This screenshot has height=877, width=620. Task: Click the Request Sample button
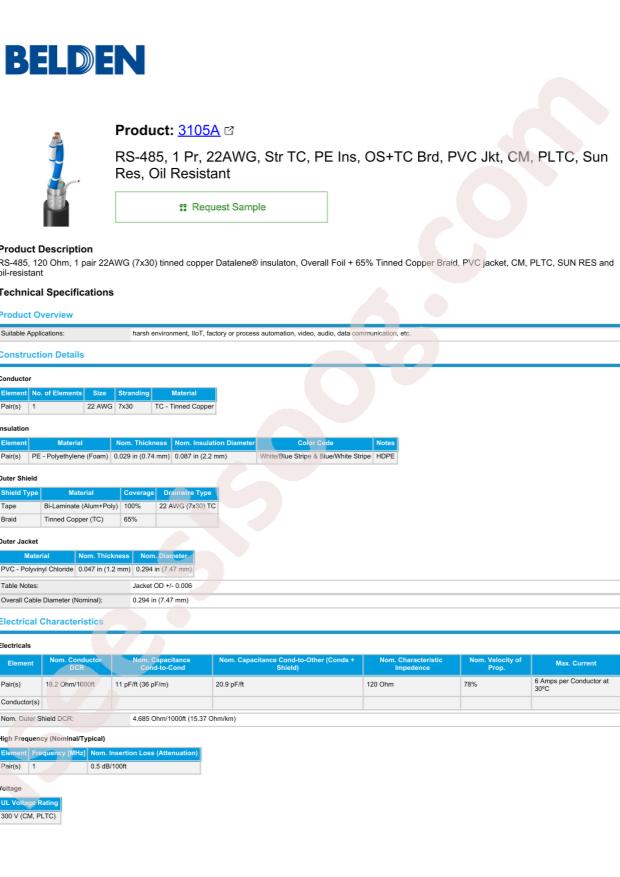[x=221, y=207]
